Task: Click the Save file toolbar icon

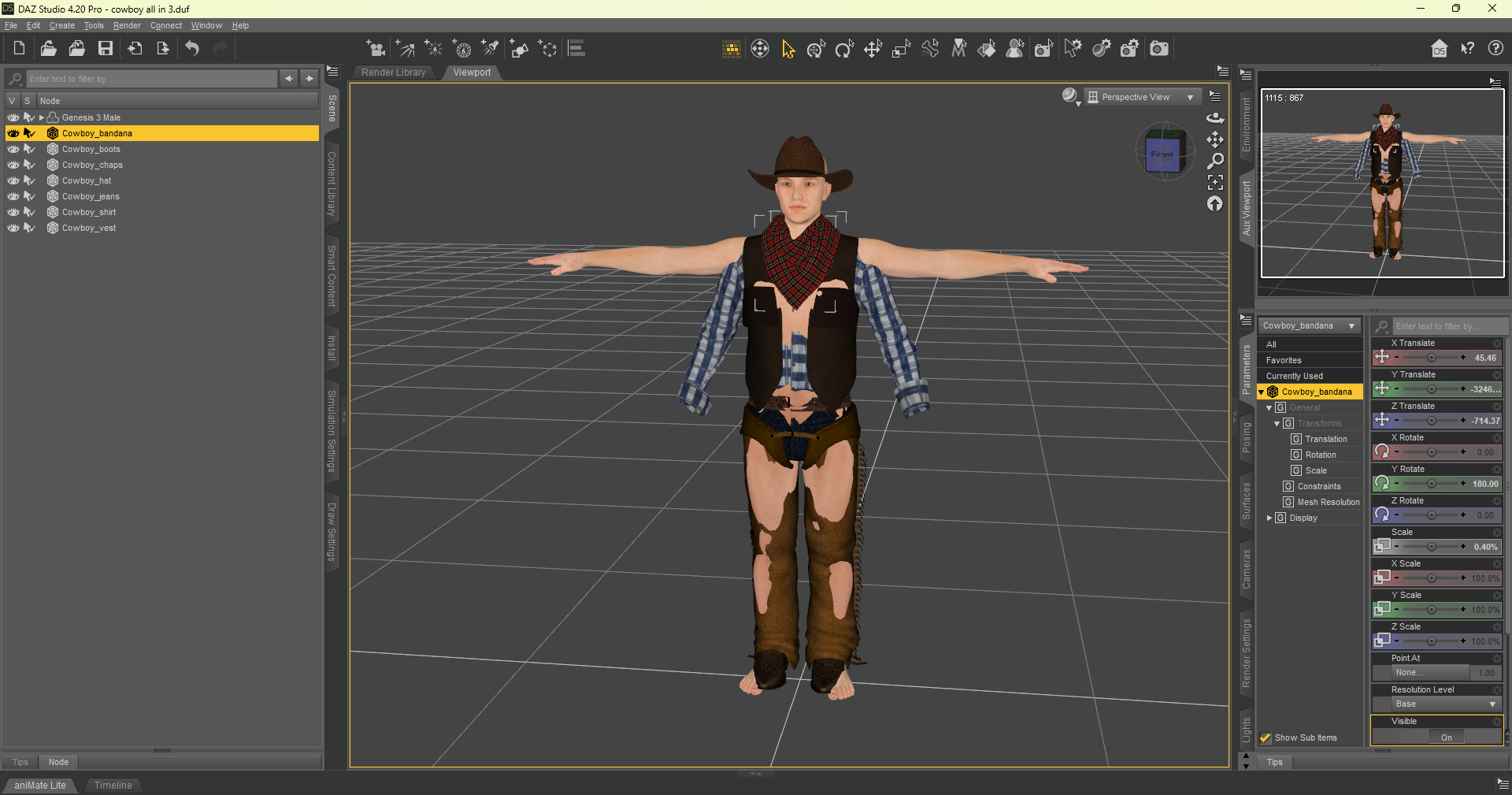Action: click(105, 49)
